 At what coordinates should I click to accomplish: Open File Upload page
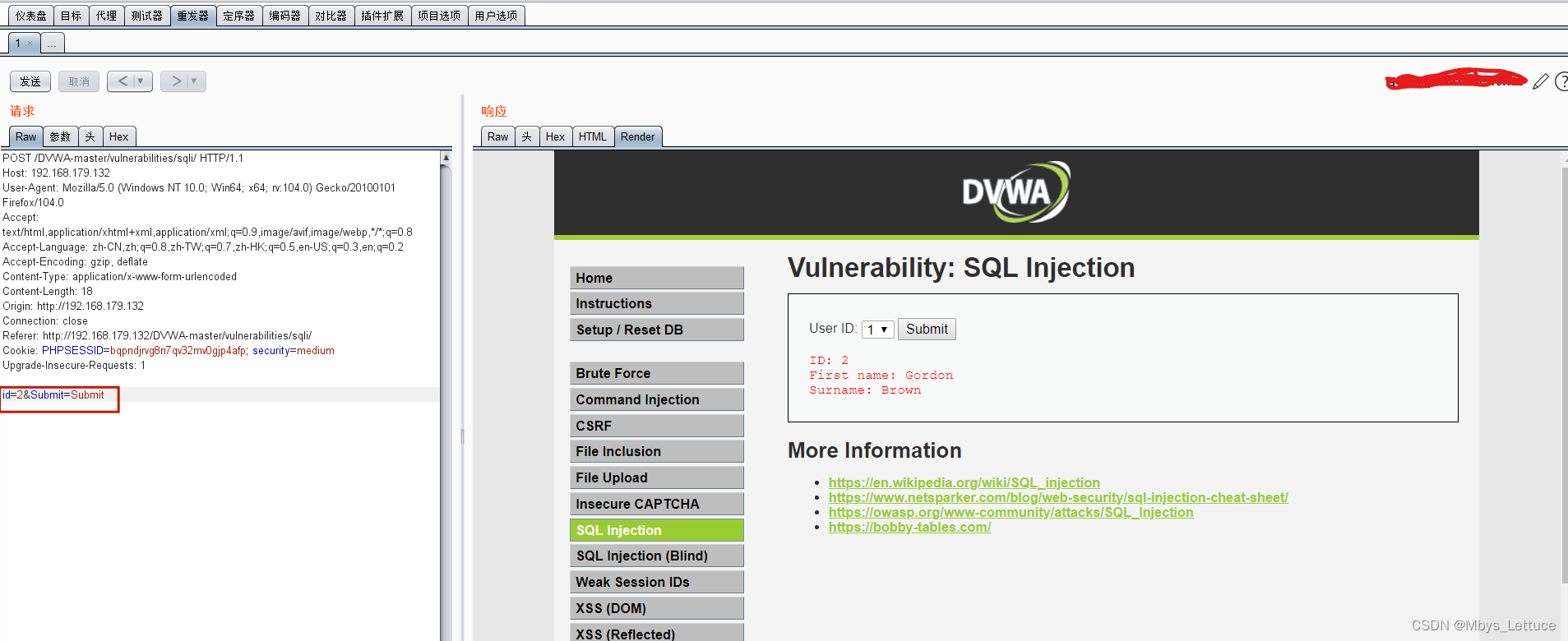click(657, 477)
